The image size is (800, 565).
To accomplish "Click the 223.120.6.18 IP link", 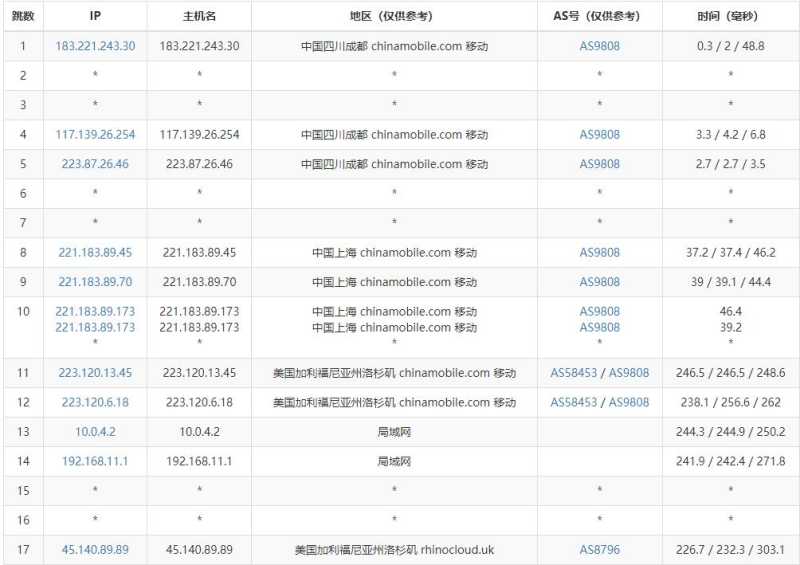I will click(x=95, y=402).
